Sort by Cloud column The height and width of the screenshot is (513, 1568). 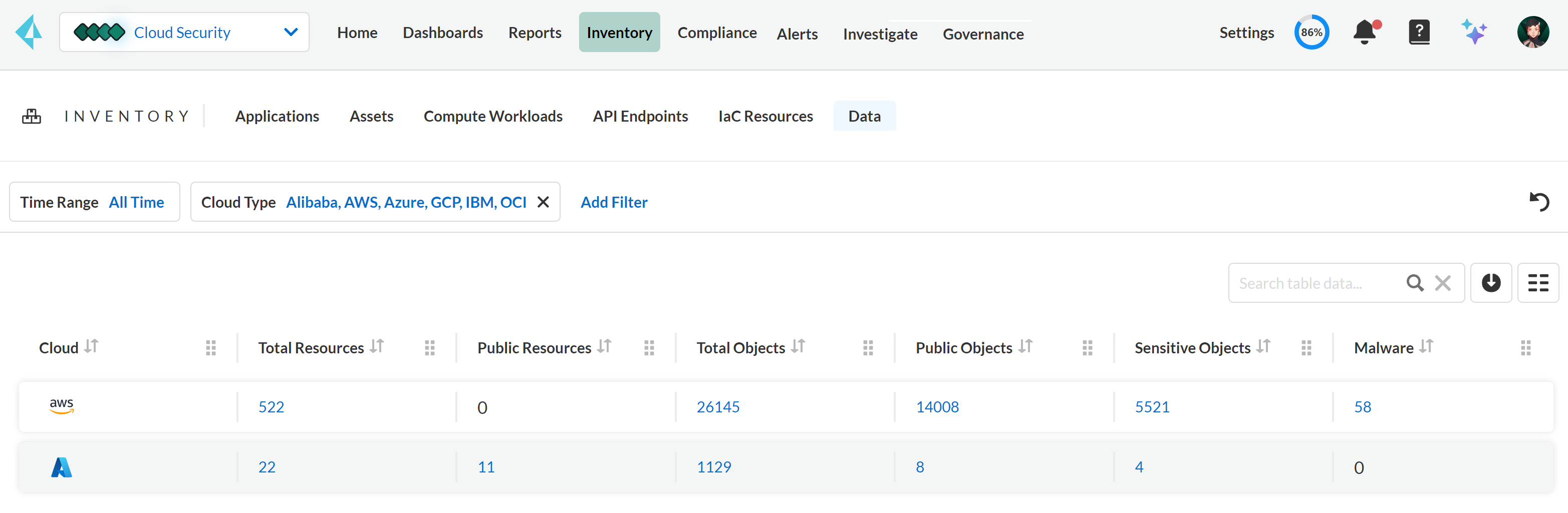(x=91, y=346)
